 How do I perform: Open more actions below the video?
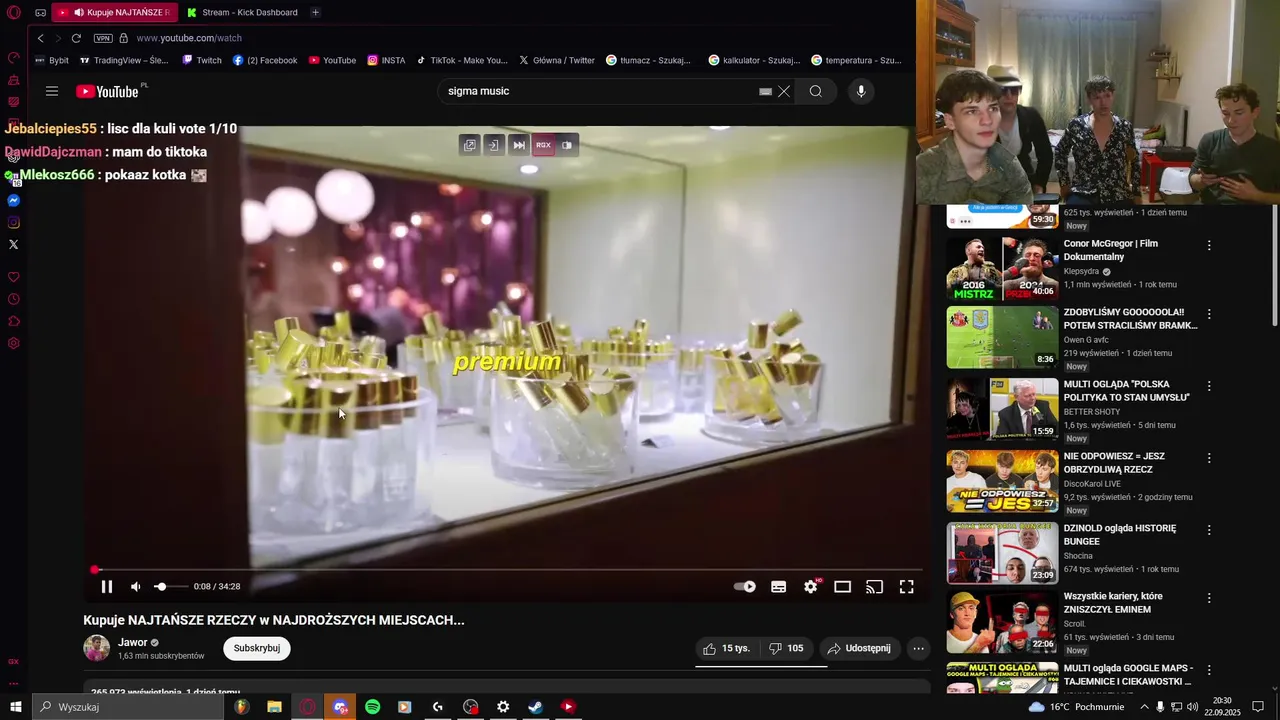pyautogui.click(x=918, y=648)
